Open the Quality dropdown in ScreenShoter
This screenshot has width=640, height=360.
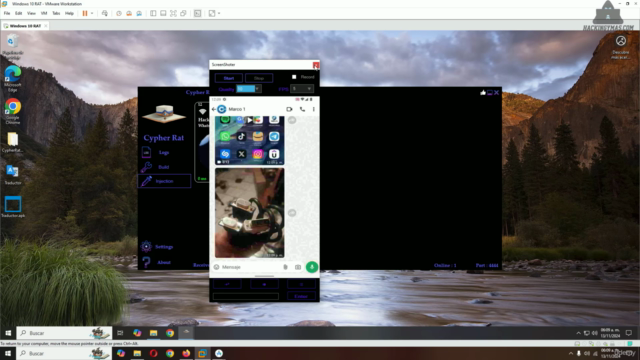[249, 89]
